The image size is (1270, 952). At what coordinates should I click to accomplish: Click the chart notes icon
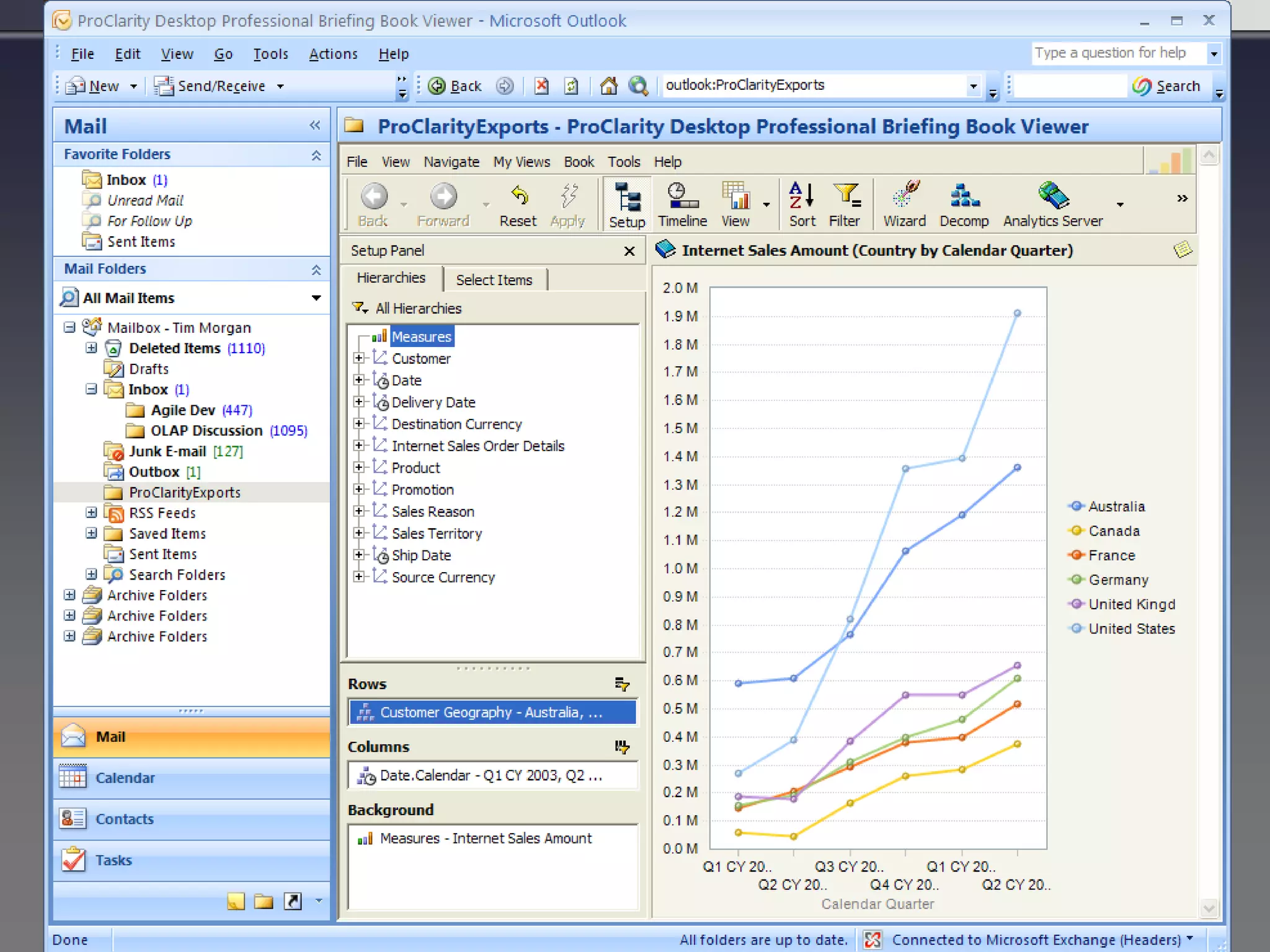1183,250
